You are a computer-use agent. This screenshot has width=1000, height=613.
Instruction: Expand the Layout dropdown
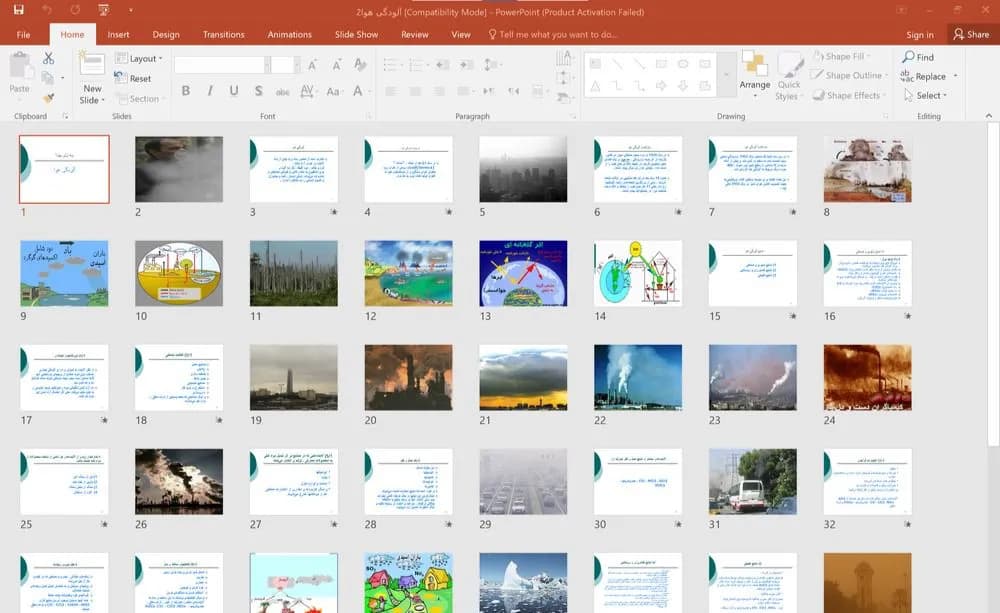(139, 58)
